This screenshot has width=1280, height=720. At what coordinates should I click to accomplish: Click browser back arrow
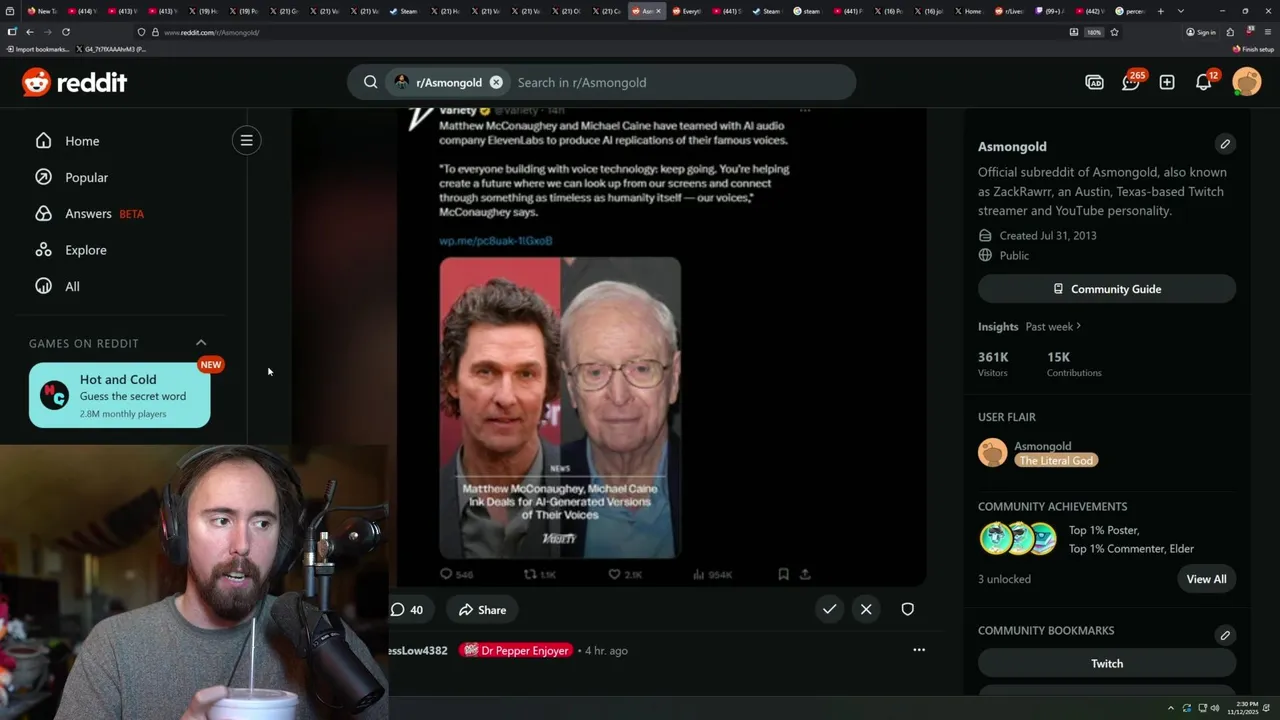29,32
